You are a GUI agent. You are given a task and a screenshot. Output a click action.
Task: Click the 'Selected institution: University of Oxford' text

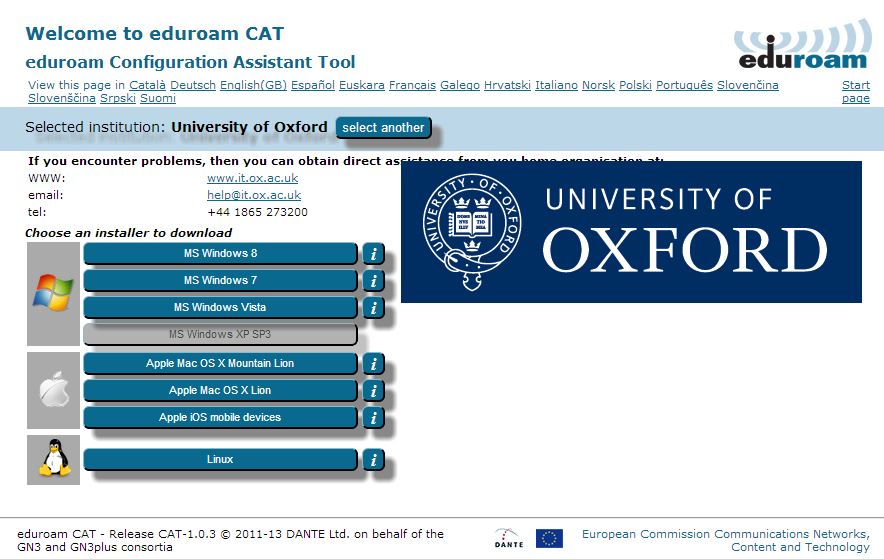coord(176,127)
